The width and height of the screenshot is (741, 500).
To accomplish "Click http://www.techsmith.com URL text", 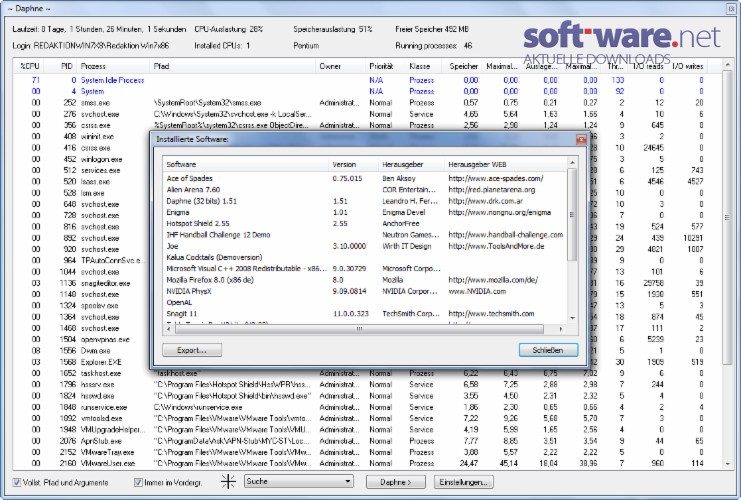I will 491,313.
